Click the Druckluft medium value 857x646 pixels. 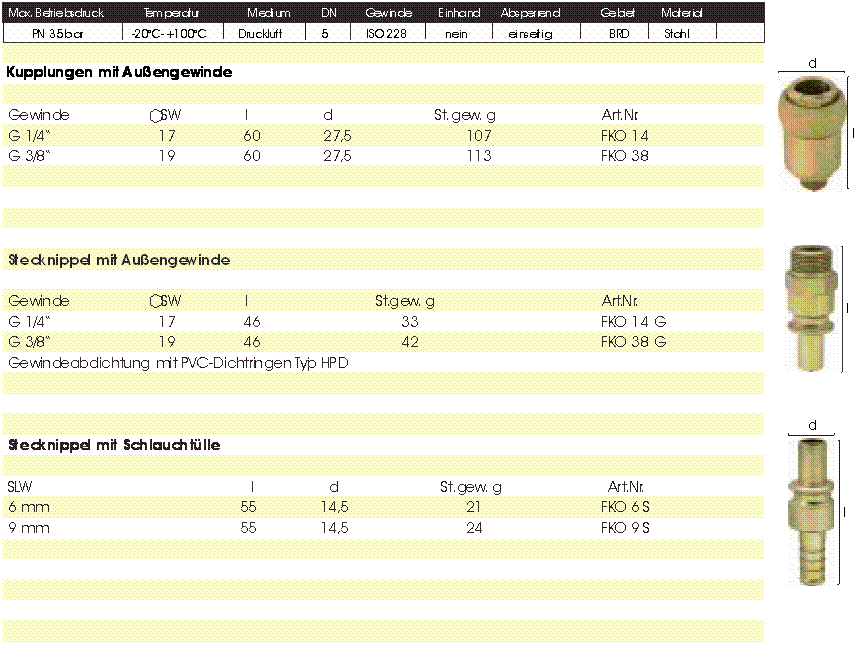[x=260, y=33]
